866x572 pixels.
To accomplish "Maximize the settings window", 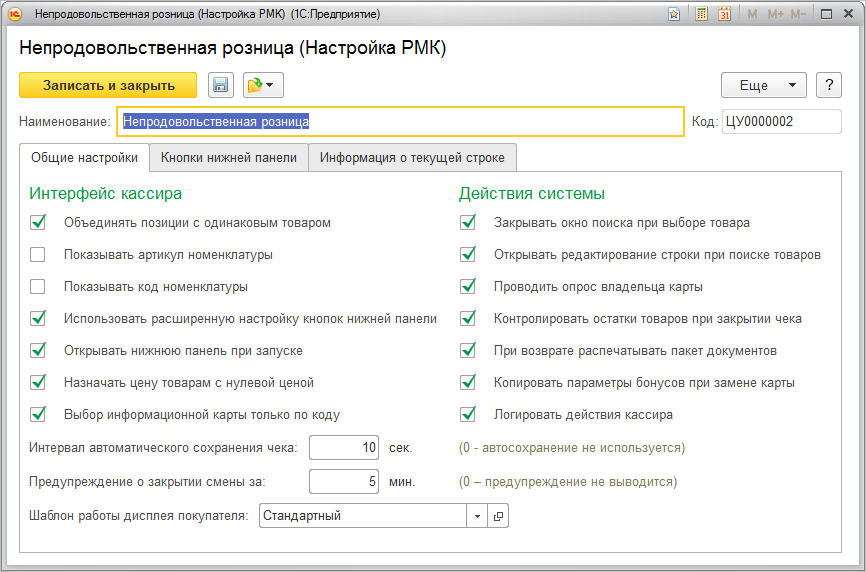I will [x=827, y=14].
